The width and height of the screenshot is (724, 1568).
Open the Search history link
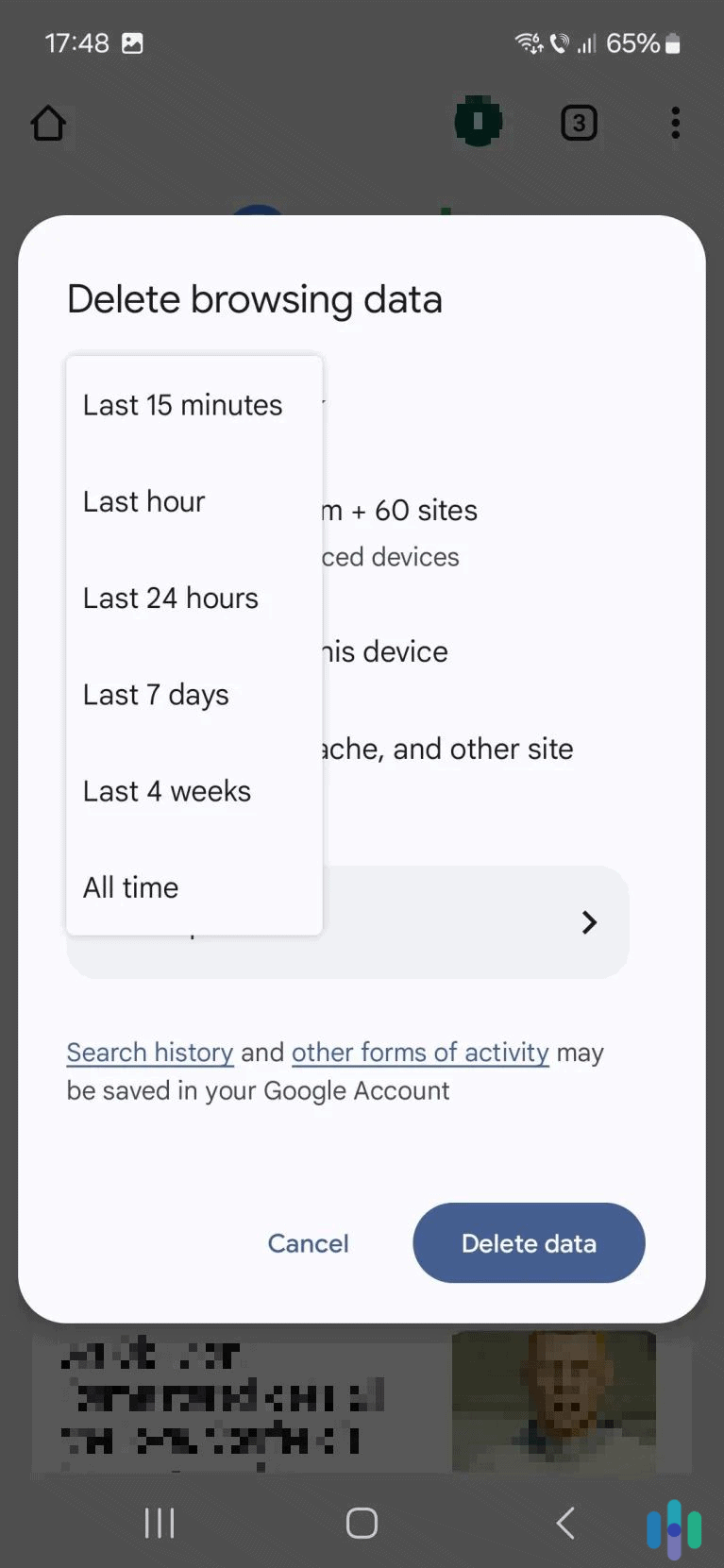point(149,1052)
